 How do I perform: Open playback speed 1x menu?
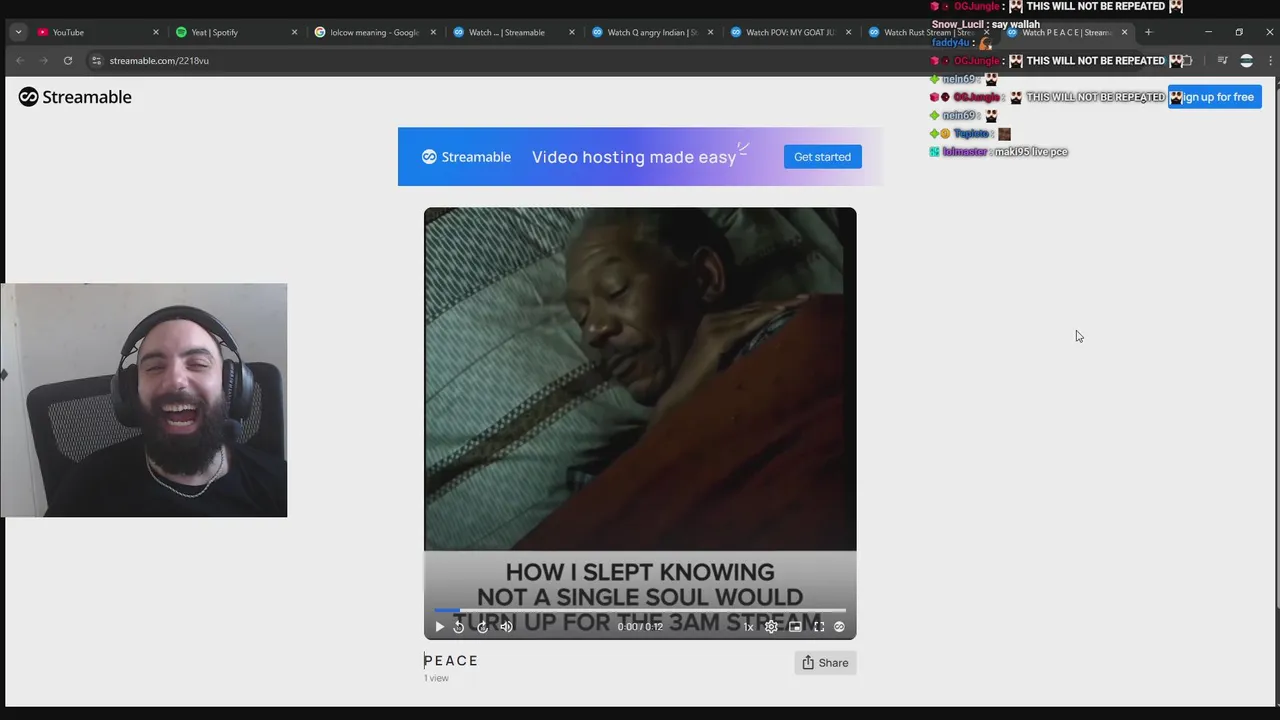click(x=748, y=627)
